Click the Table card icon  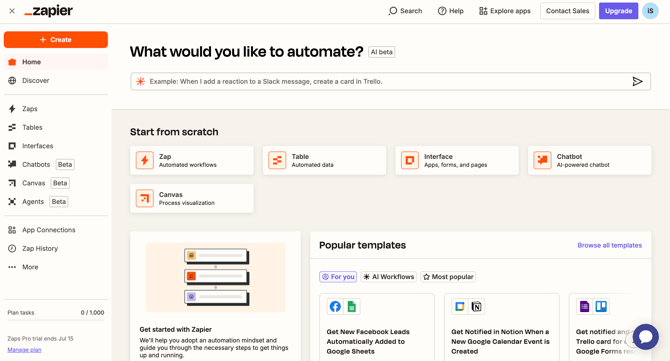pos(277,161)
